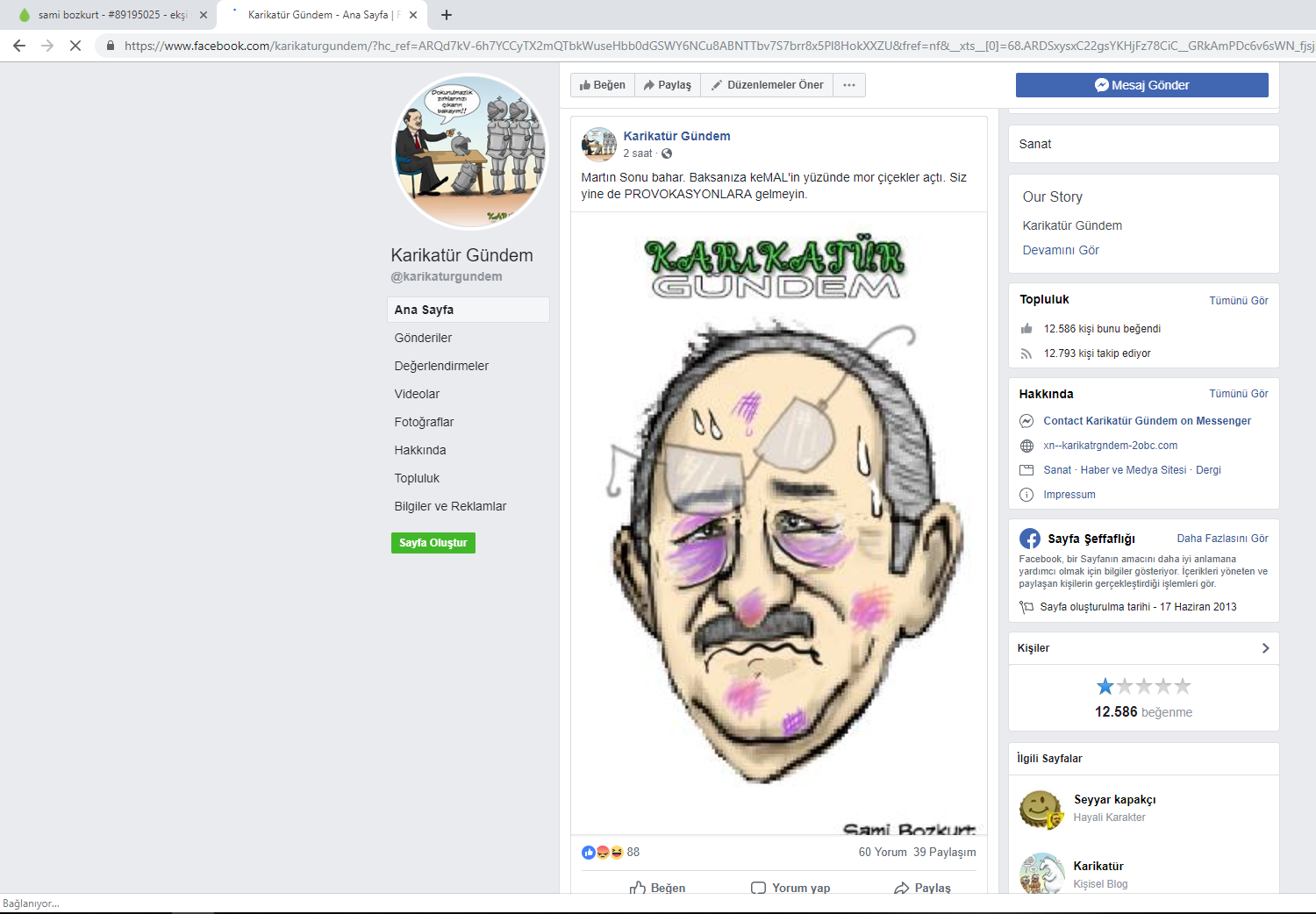Image resolution: width=1316 pixels, height=914 pixels.
Task: Close the sami bozkurt tab
Action: click(204, 15)
